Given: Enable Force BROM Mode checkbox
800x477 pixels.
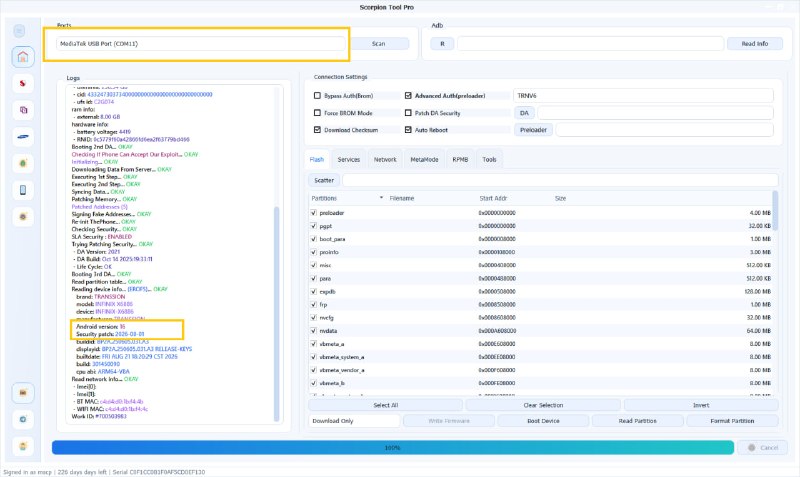Looking at the screenshot, I should [317, 113].
